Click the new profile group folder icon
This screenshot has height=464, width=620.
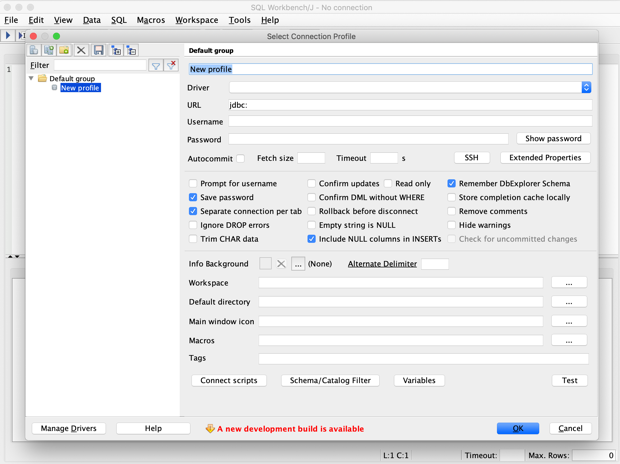pyautogui.click(x=64, y=50)
